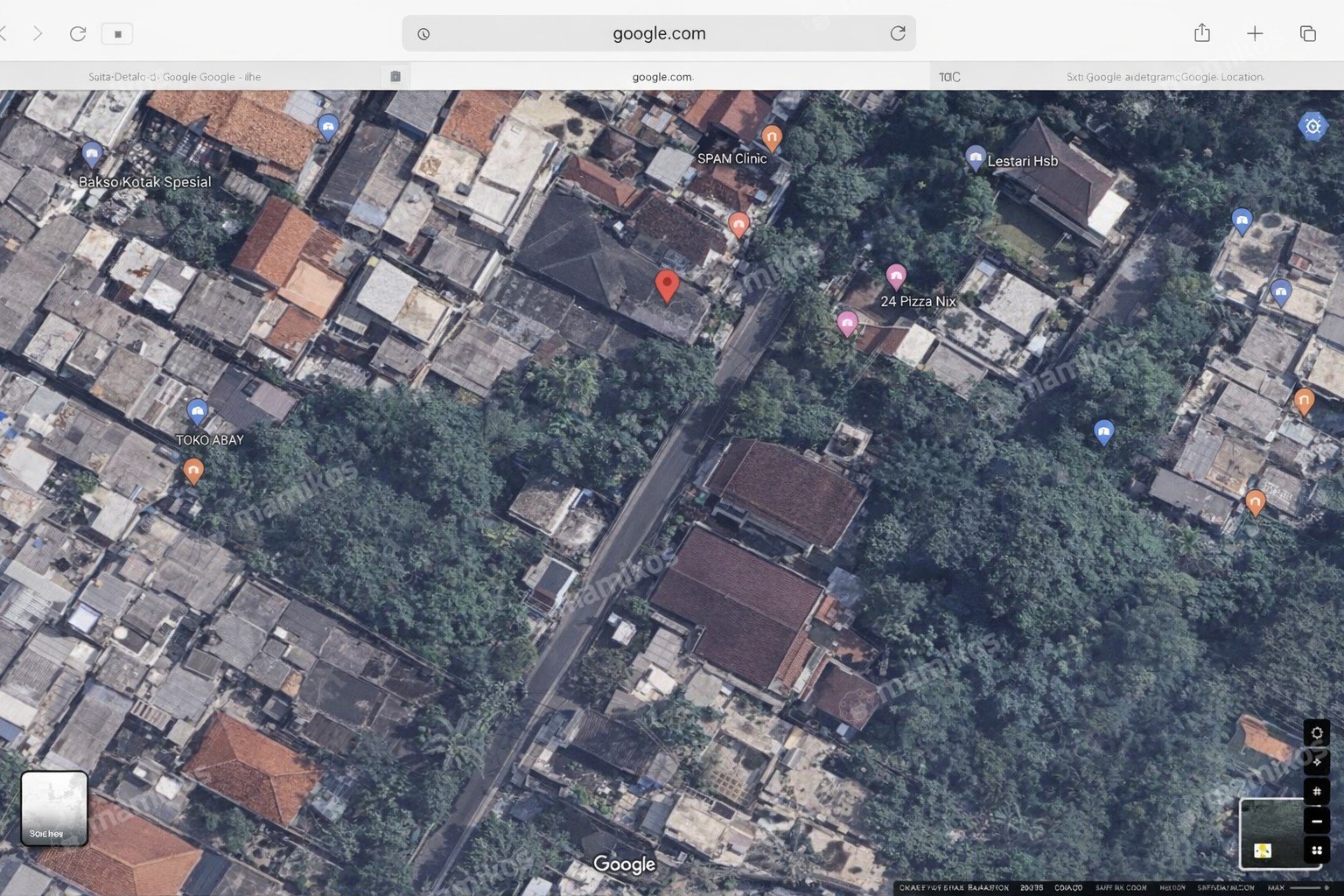Click the location target button in right controls
The image size is (1344, 896).
coord(1317,732)
